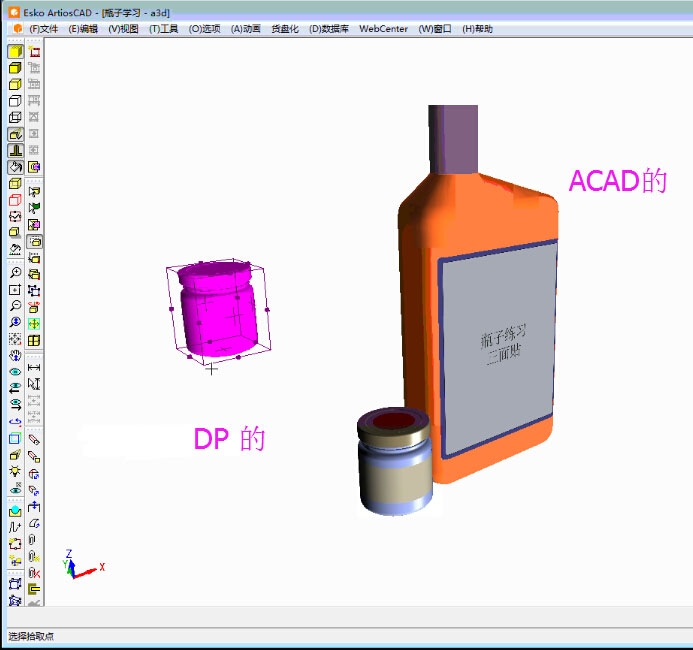
Task: Select the green flag arrow tool
Action: [34, 208]
